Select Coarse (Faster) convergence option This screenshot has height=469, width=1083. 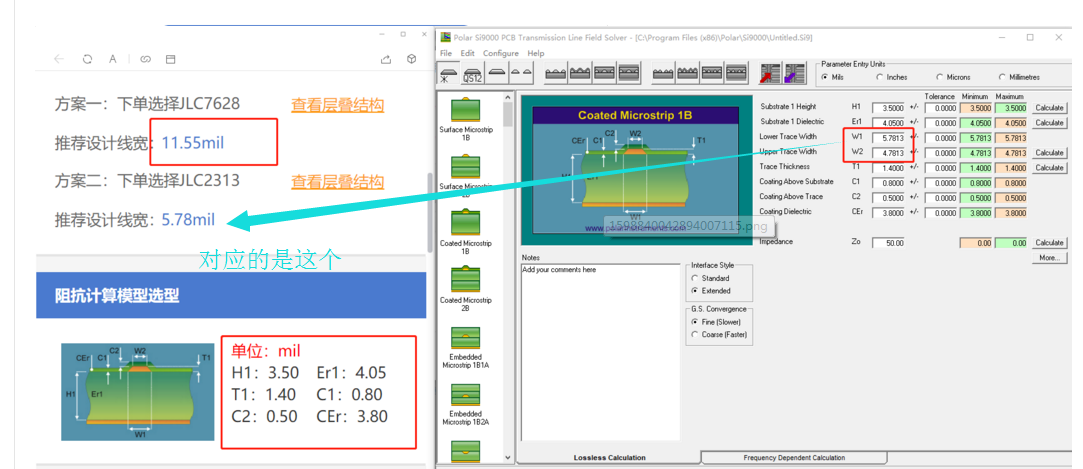tap(695, 335)
